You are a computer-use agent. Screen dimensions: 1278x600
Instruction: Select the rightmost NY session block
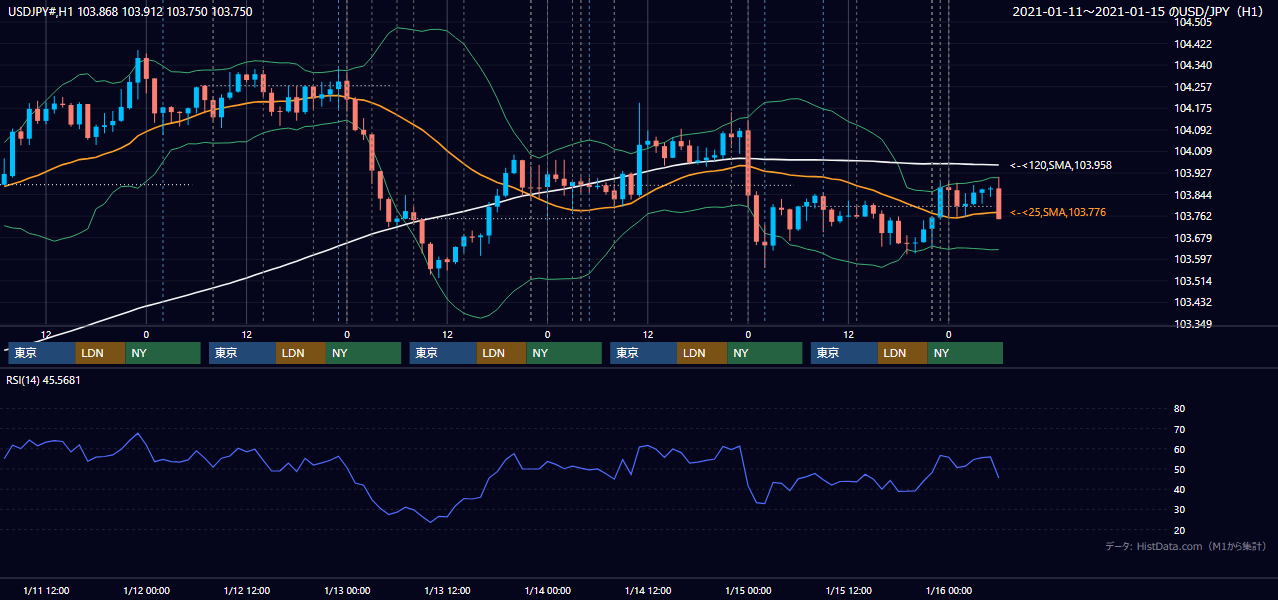pyautogui.click(x=965, y=353)
